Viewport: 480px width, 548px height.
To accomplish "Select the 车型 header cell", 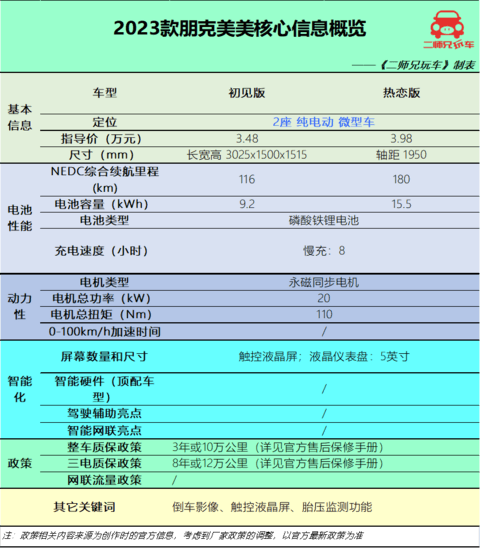I will click(105, 93).
